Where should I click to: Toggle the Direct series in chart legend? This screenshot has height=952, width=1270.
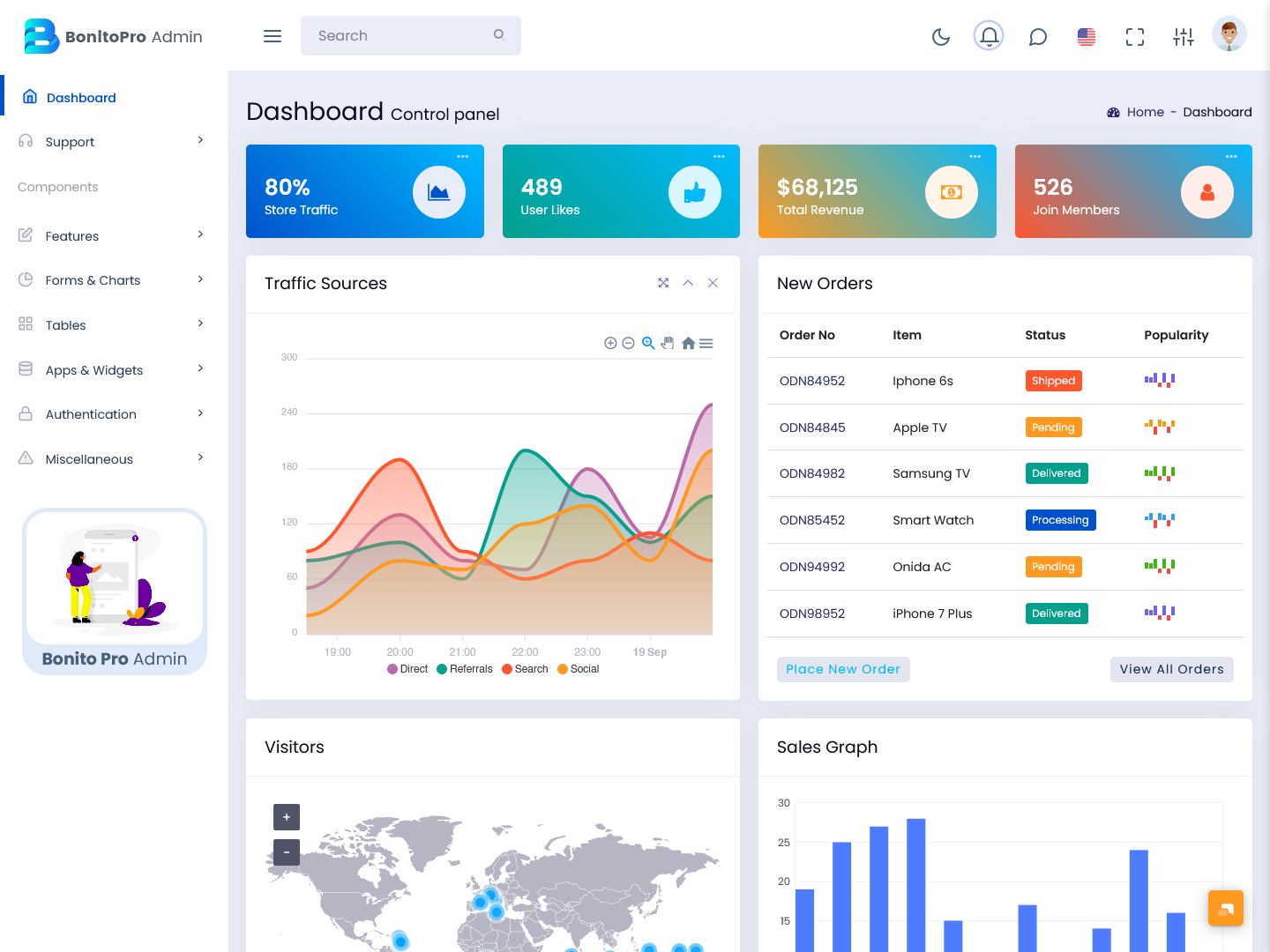407,668
